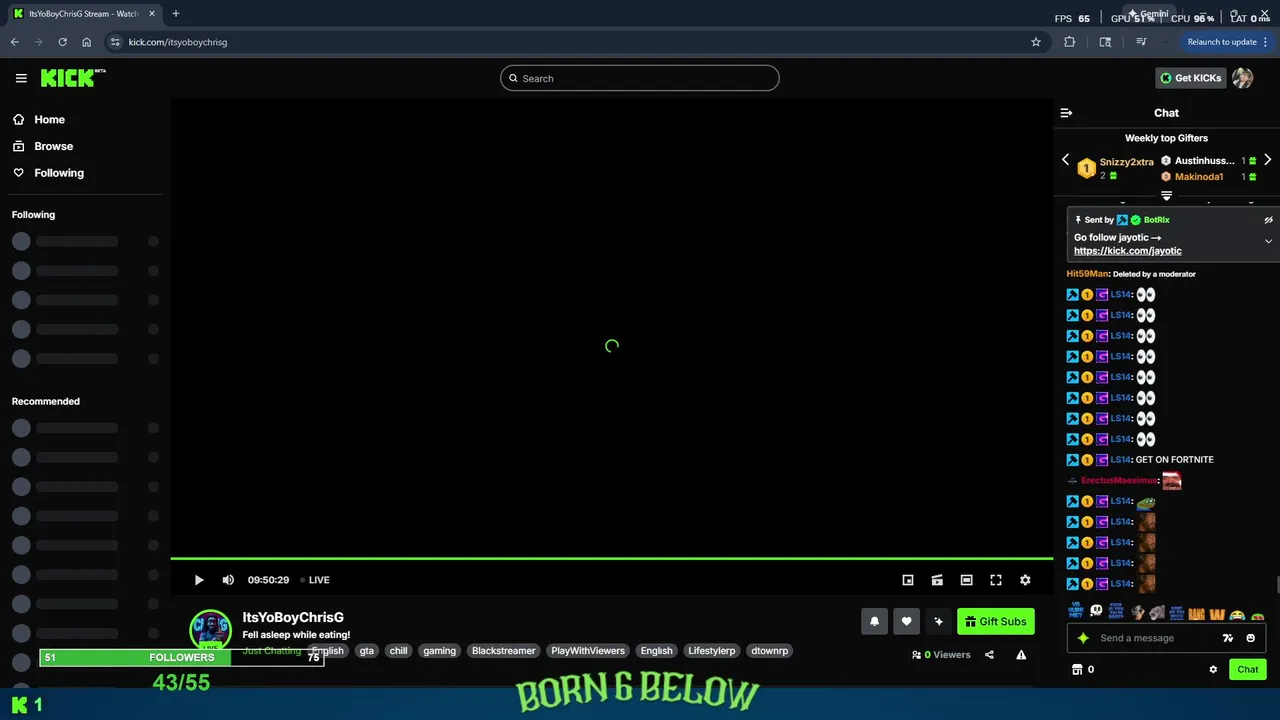Reload the browser page
The image size is (1280, 720).
(62, 42)
